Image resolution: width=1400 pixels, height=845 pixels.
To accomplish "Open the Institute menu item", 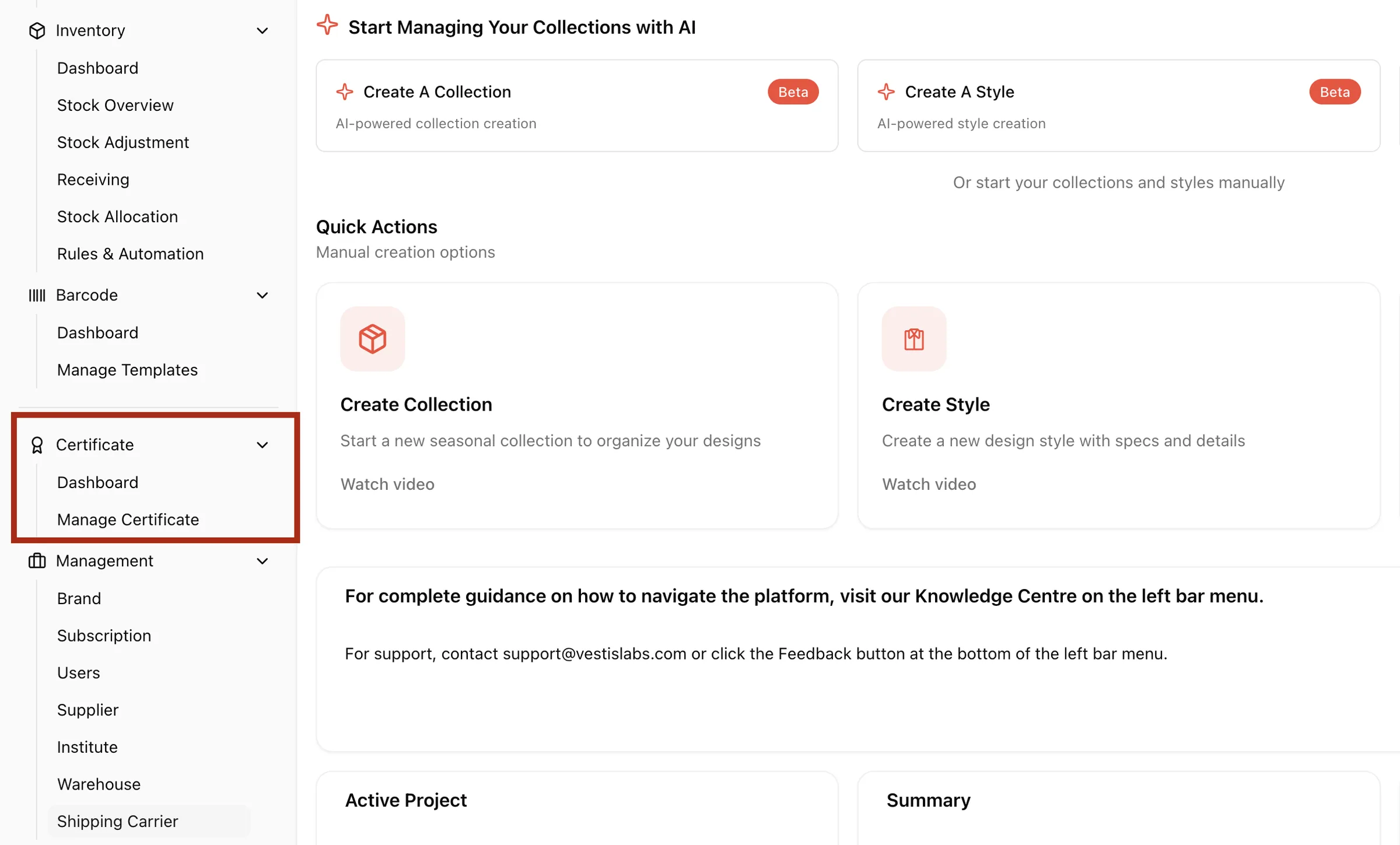I will [87, 747].
